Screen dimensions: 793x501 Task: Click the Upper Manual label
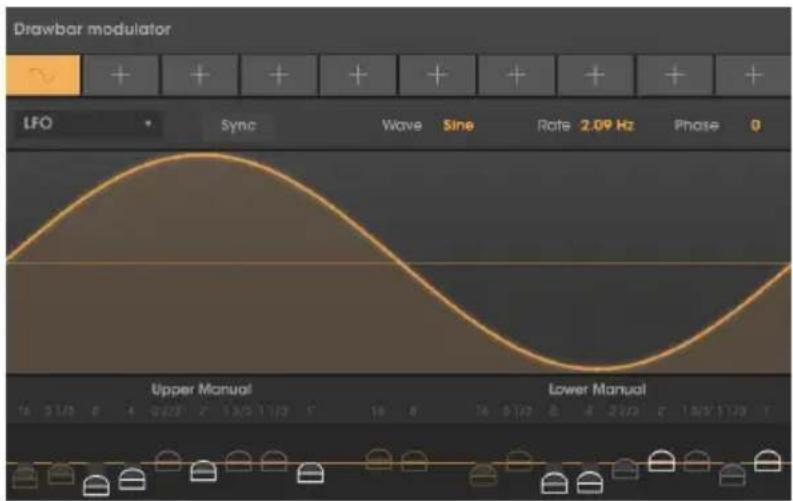click(201, 389)
